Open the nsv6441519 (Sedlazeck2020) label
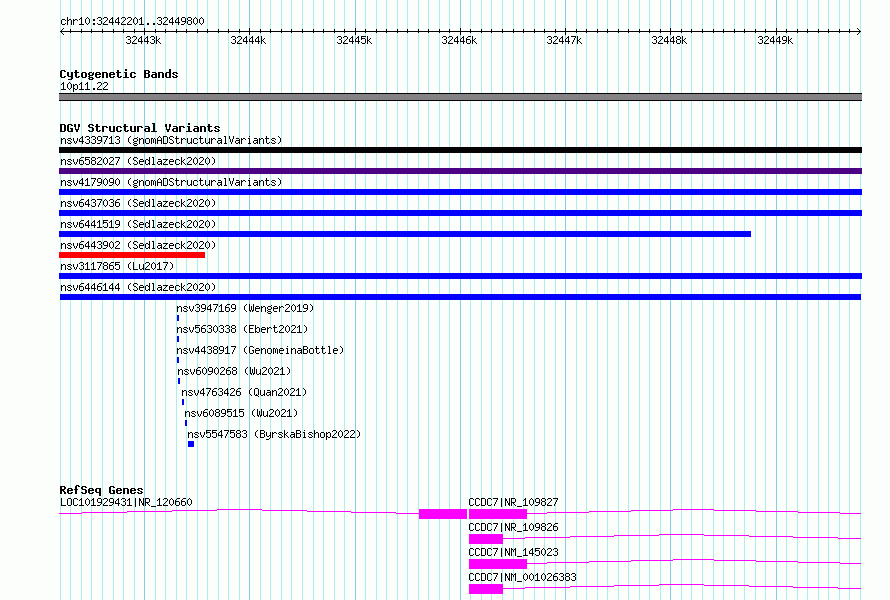This screenshot has height=600, width=890. click(x=138, y=224)
